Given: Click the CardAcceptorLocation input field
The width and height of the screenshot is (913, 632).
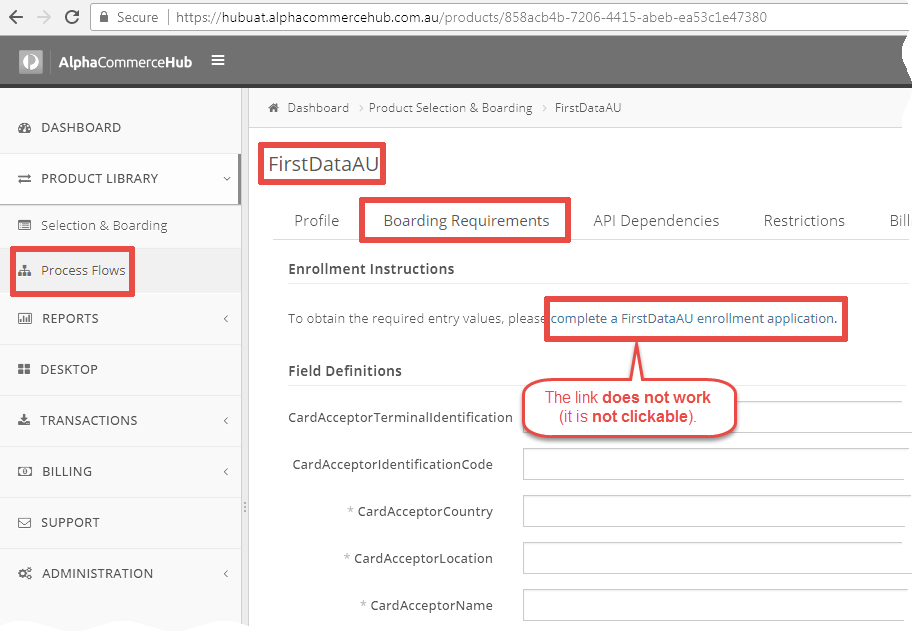Looking at the screenshot, I should point(716,558).
